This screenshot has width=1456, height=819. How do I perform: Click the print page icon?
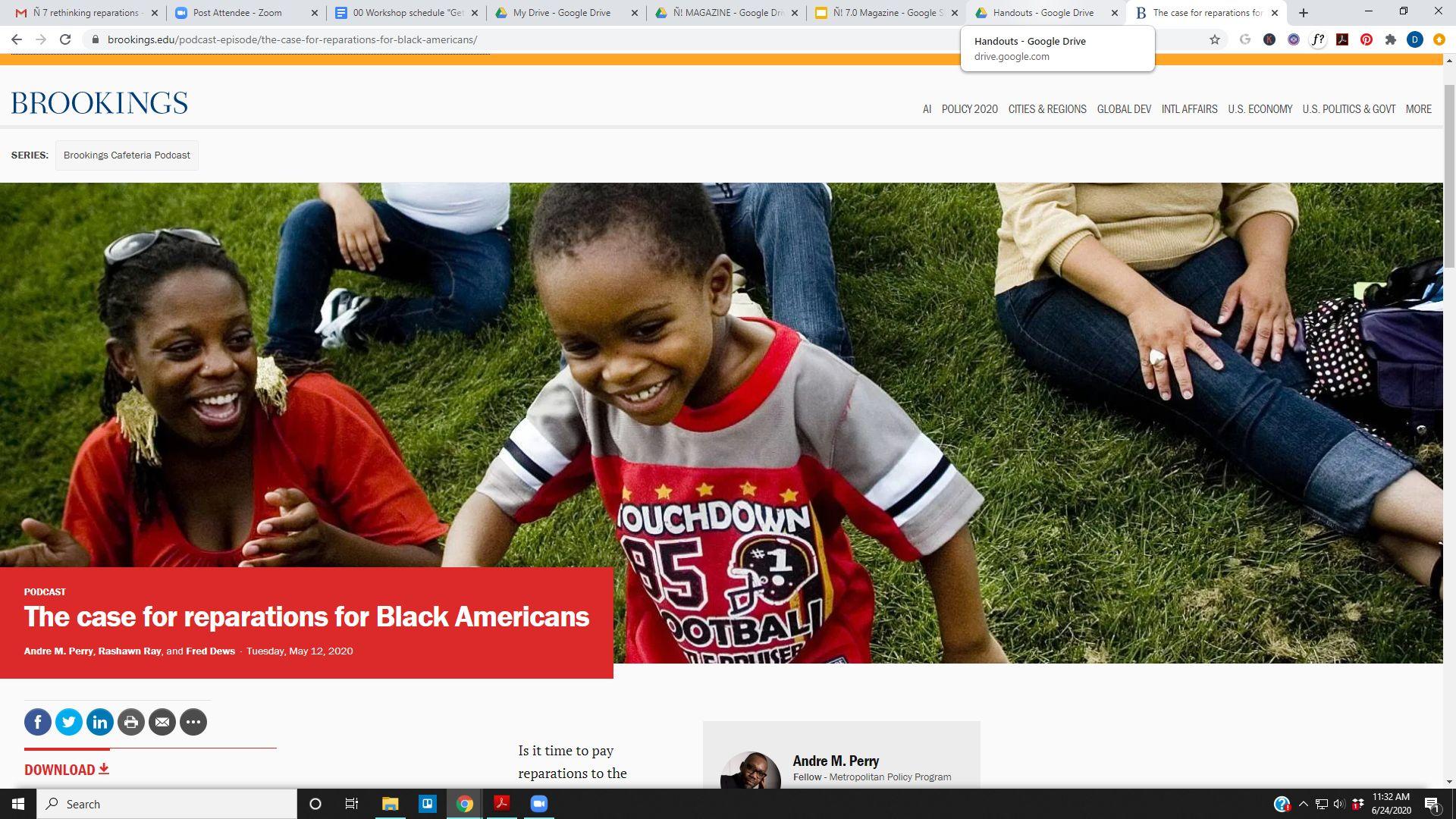coord(131,722)
